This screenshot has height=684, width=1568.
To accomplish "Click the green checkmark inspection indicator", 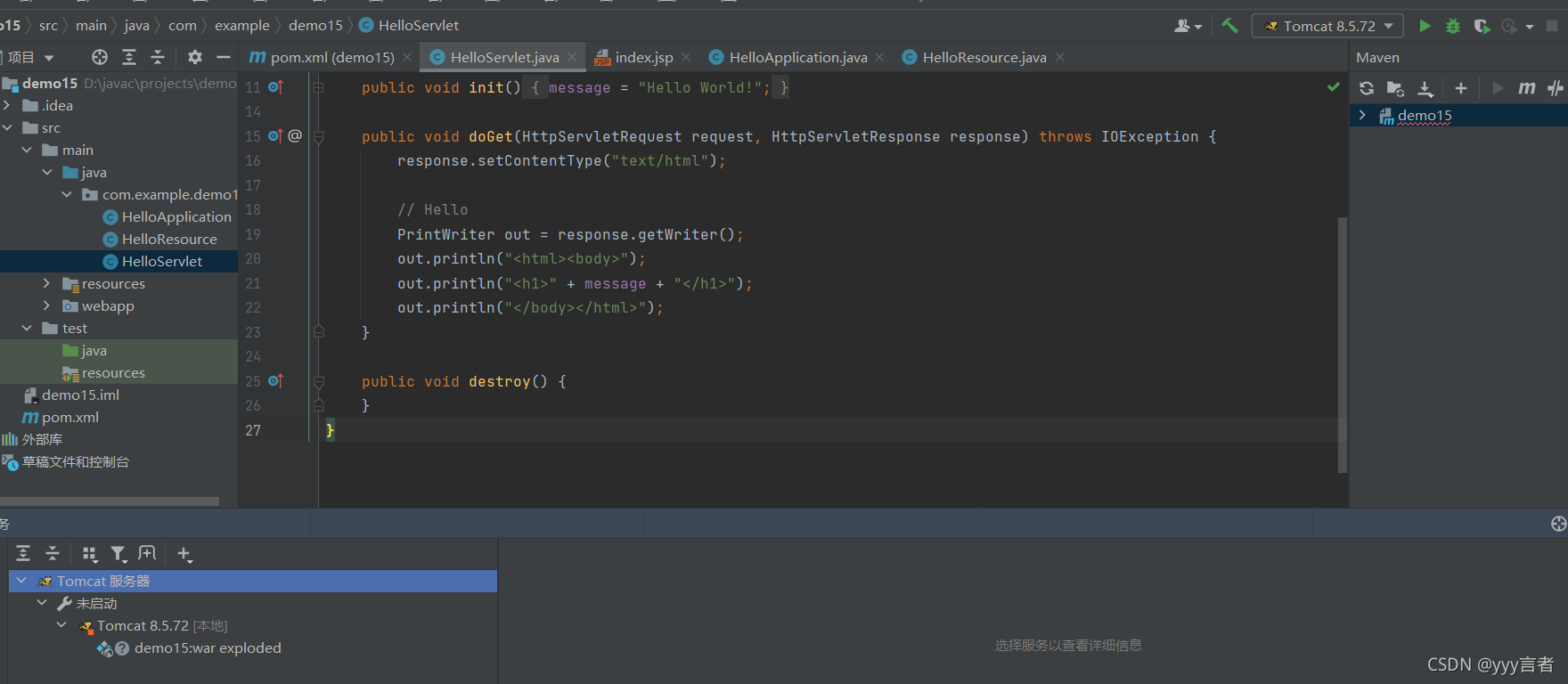I will point(1333,86).
